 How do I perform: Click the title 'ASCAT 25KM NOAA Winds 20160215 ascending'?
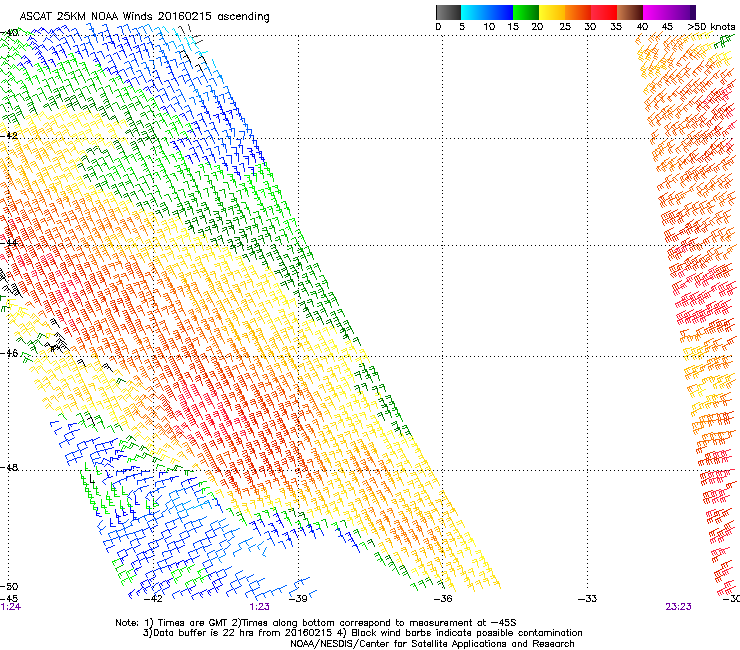click(144, 17)
